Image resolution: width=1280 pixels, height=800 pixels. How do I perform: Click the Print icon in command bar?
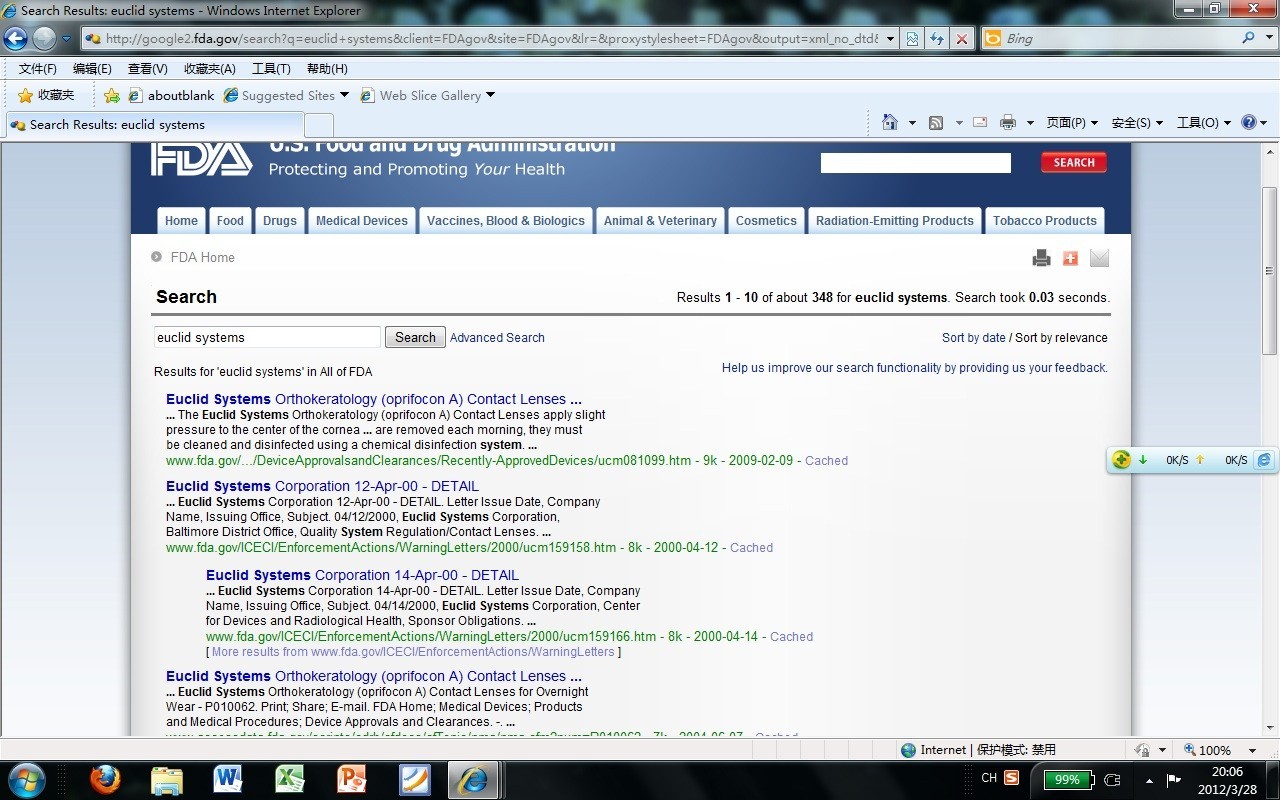(x=1008, y=122)
